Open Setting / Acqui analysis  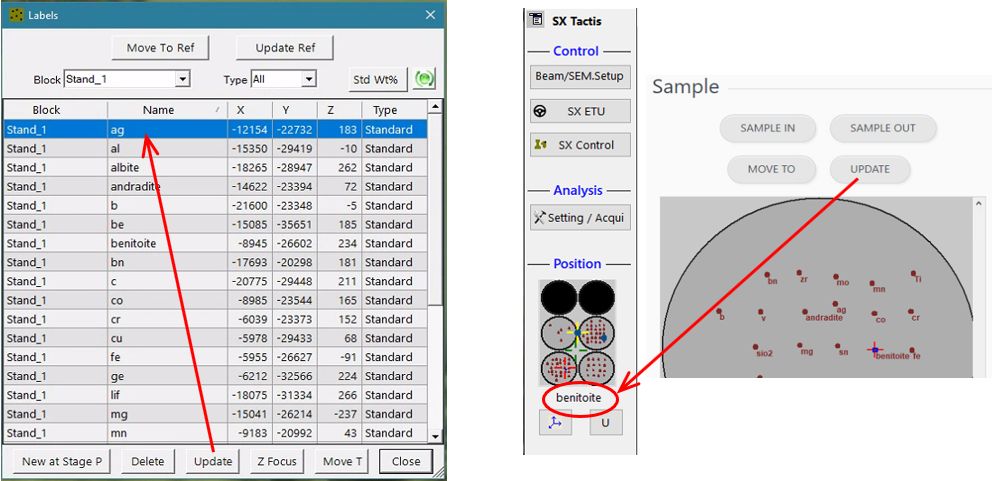click(580, 217)
